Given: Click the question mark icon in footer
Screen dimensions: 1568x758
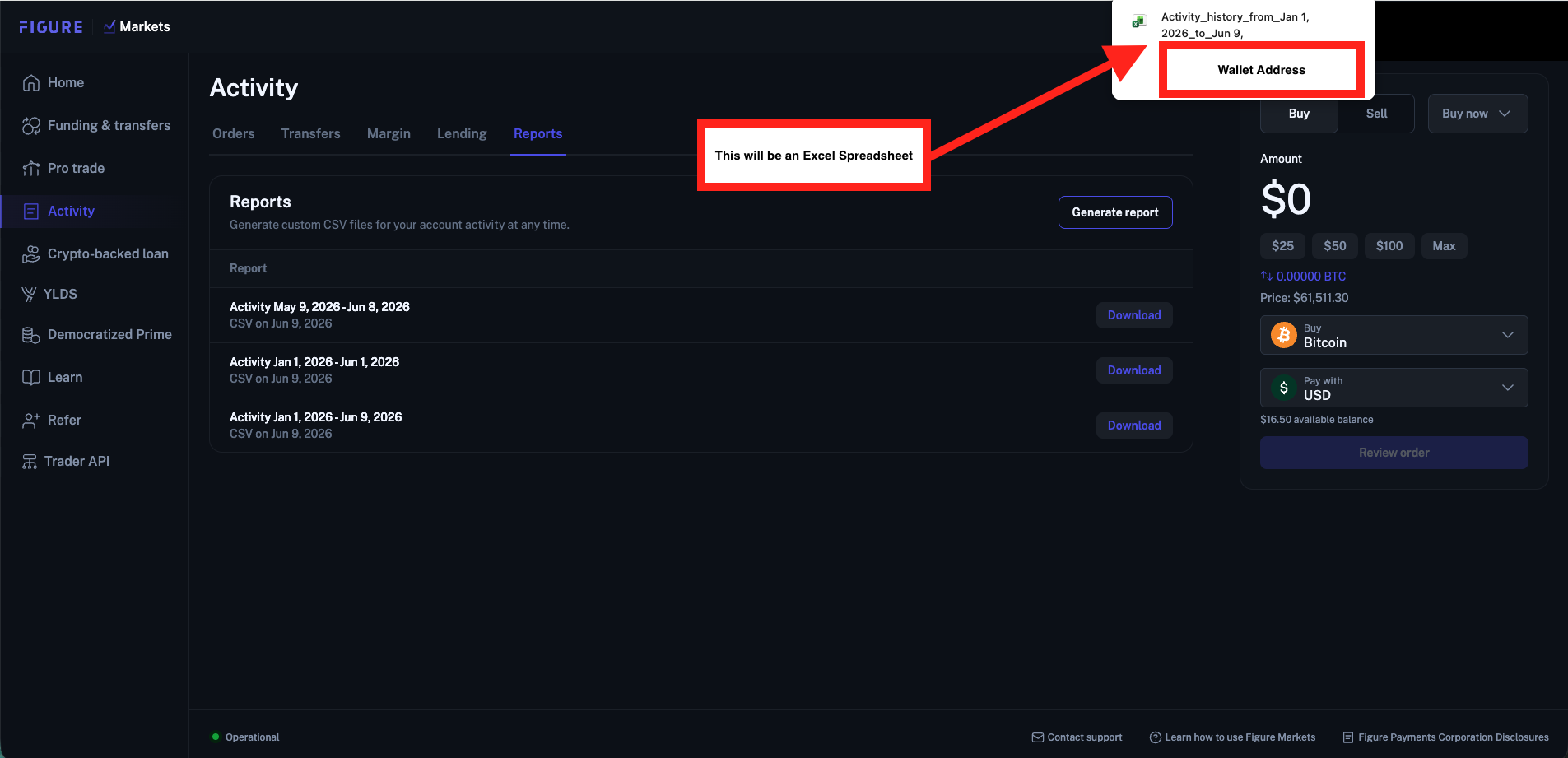Looking at the screenshot, I should point(1156,737).
